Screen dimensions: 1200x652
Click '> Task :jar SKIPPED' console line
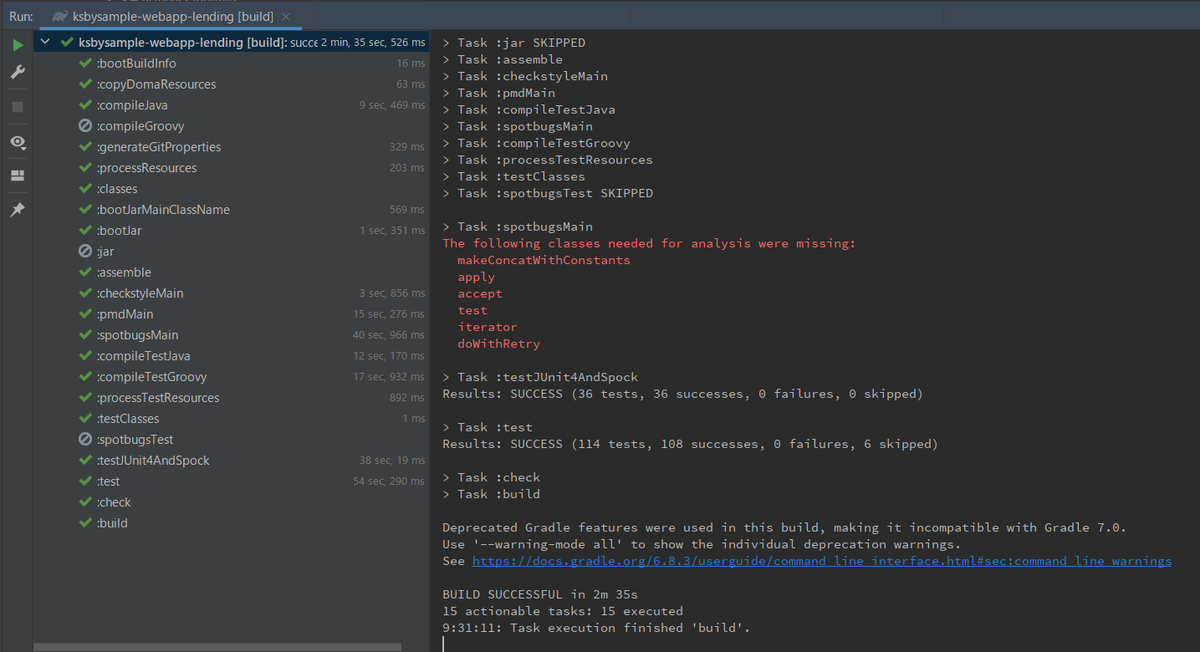[x=514, y=43]
